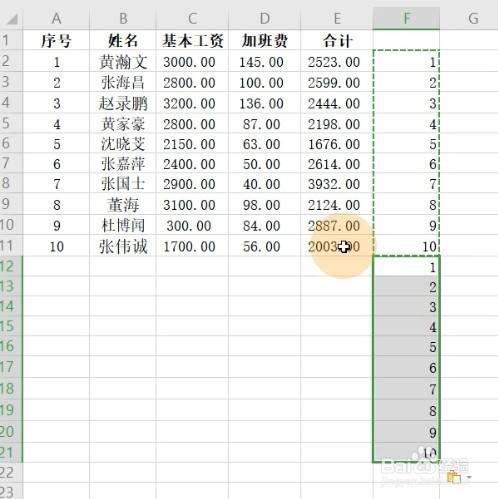498x499 pixels.
Task: Click the total cell 2124.00
Action: tap(337, 205)
